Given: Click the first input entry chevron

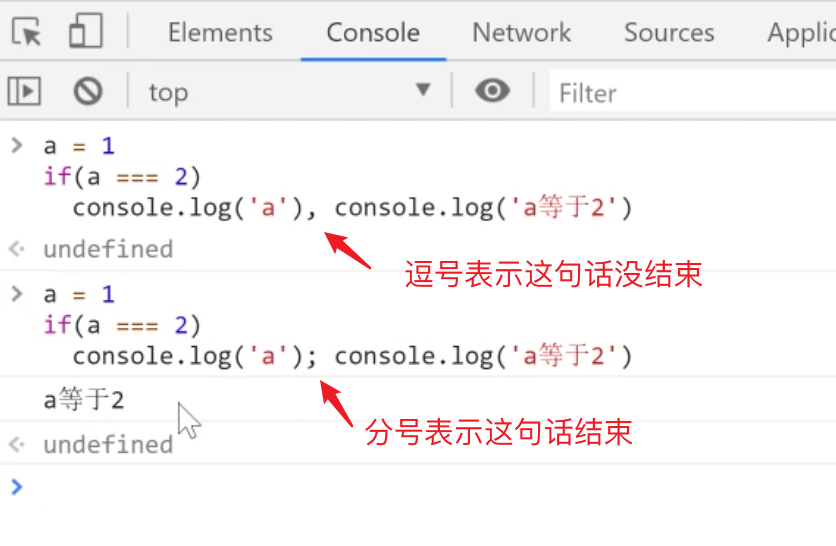Looking at the screenshot, I should click(x=17, y=145).
